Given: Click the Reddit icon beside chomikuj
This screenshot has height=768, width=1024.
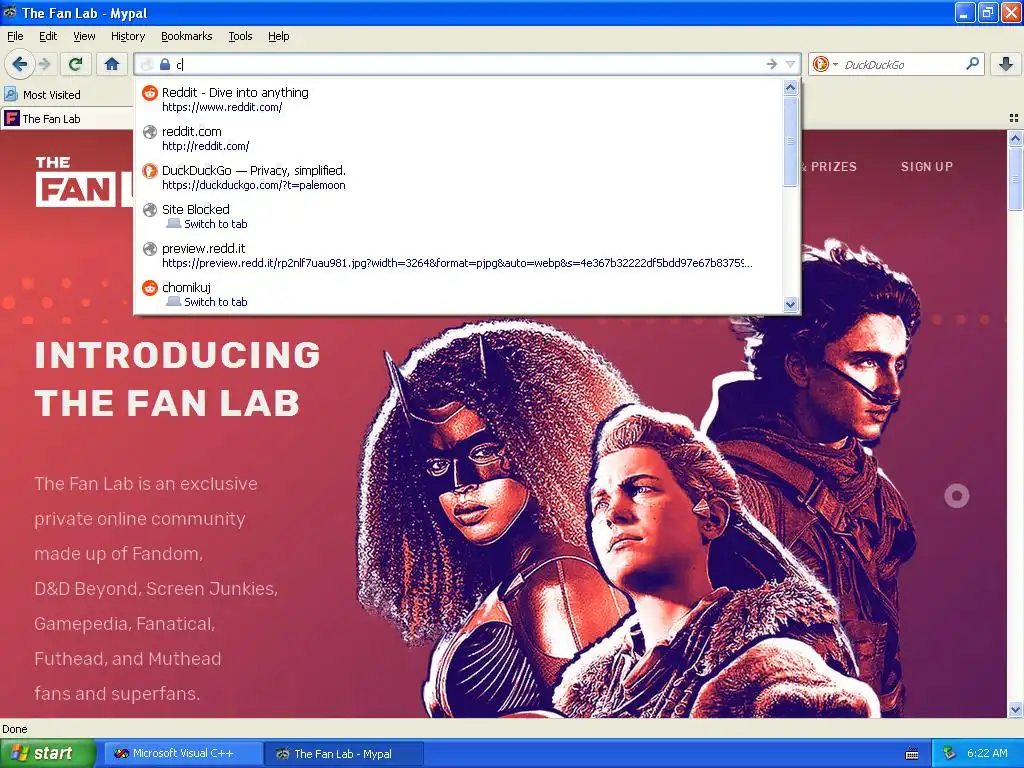Looking at the screenshot, I should (150, 287).
